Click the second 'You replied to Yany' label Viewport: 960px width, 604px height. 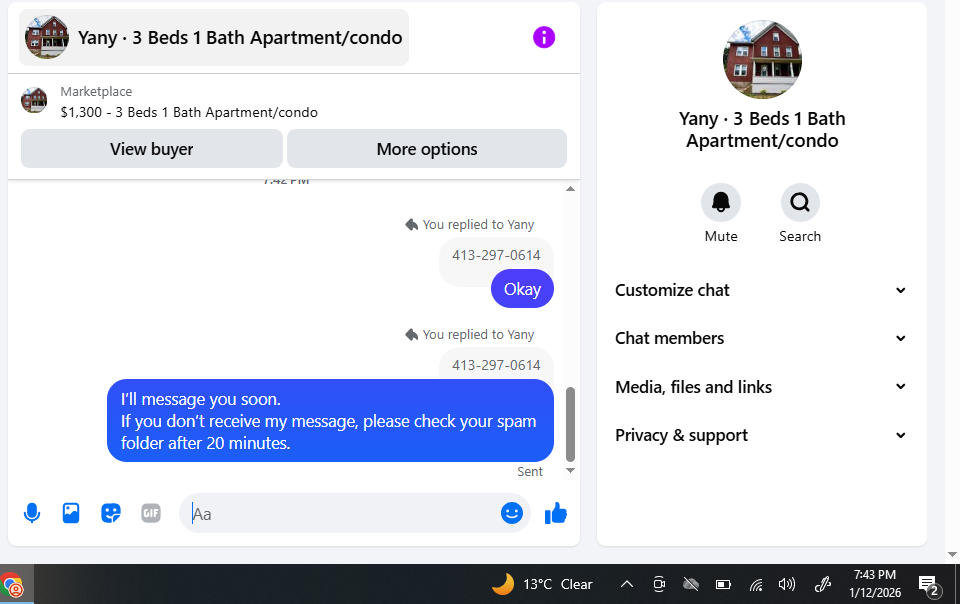click(478, 335)
